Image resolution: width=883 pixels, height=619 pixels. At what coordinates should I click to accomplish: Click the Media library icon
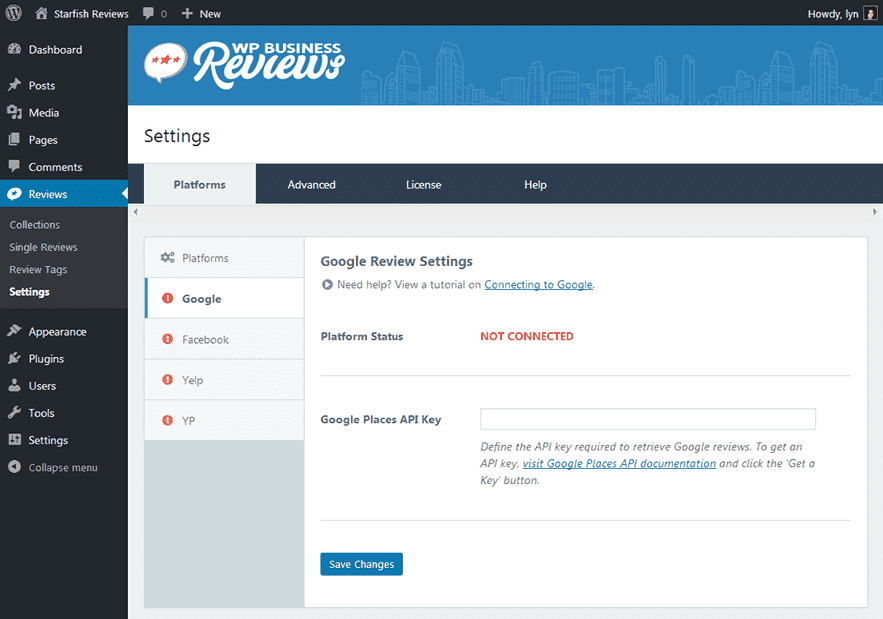click(x=15, y=112)
